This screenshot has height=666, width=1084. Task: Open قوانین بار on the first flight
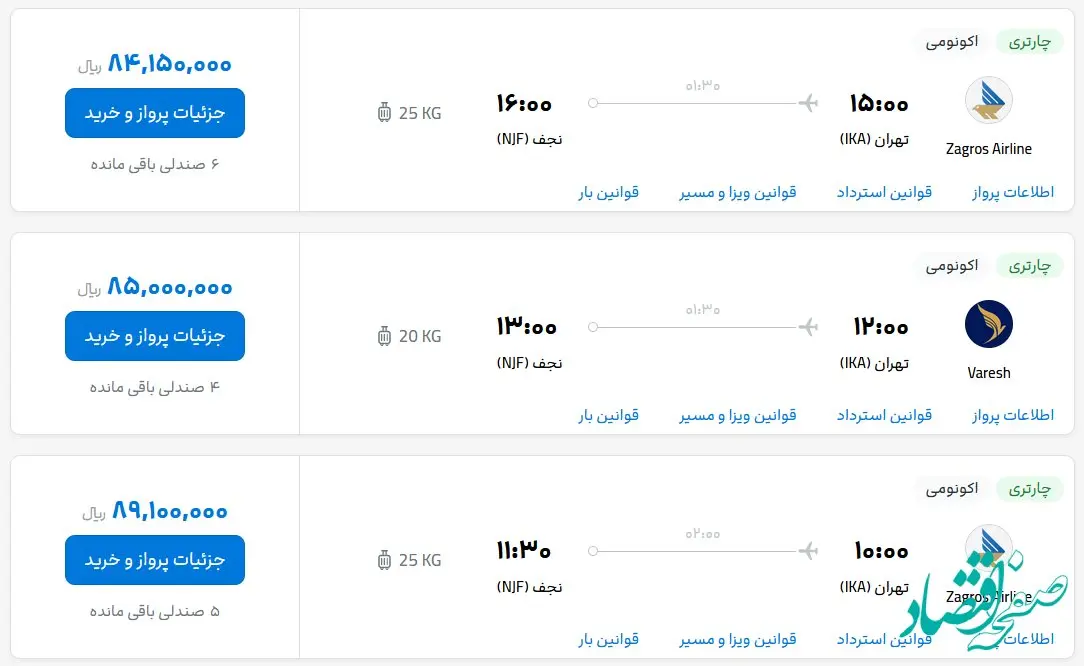click(x=607, y=192)
